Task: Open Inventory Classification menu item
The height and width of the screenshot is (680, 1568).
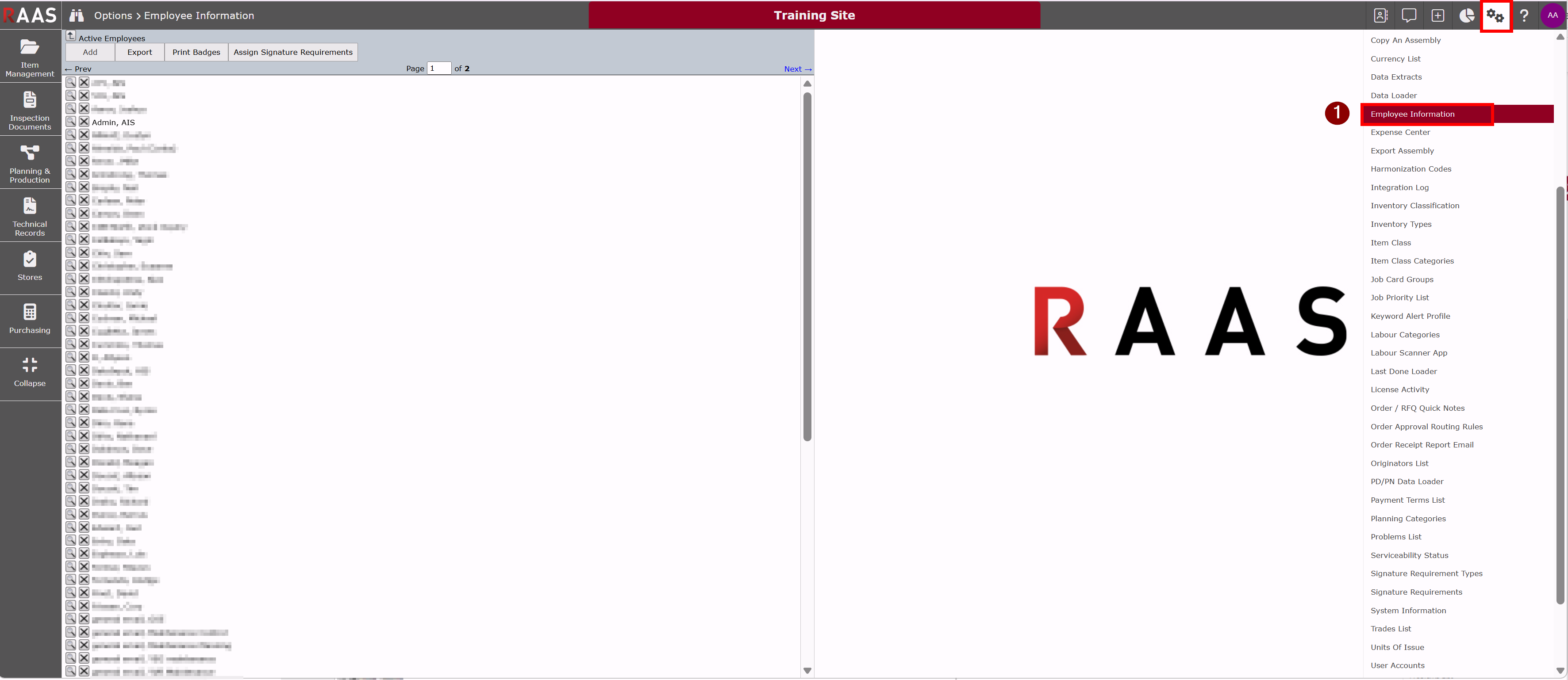Action: [1414, 206]
